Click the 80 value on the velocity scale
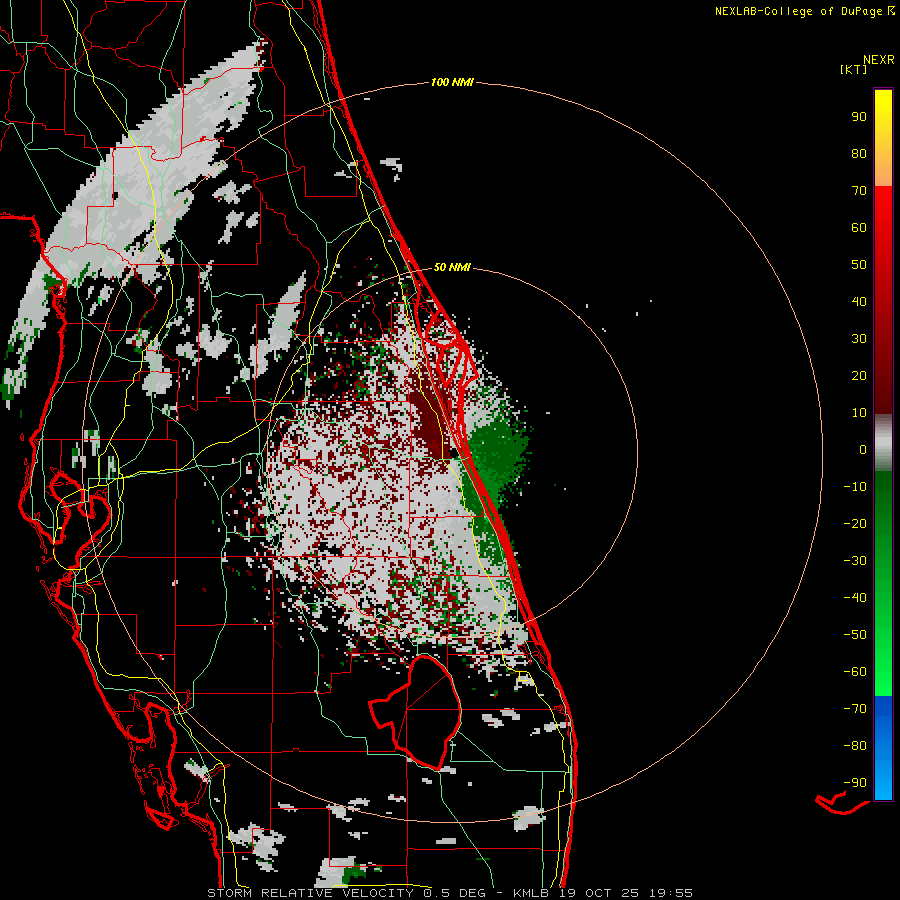The height and width of the screenshot is (900, 900). (859, 153)
